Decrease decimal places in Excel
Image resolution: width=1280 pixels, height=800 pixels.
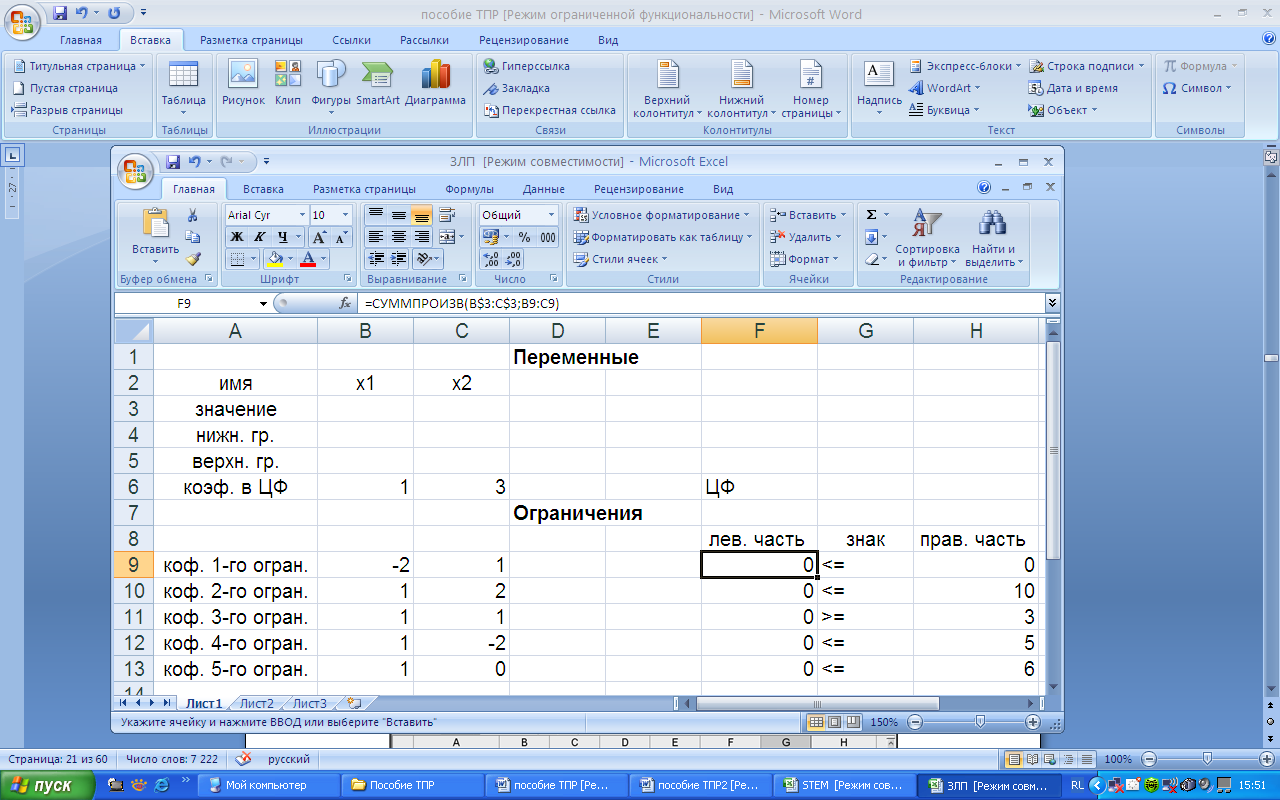point(513,259)
